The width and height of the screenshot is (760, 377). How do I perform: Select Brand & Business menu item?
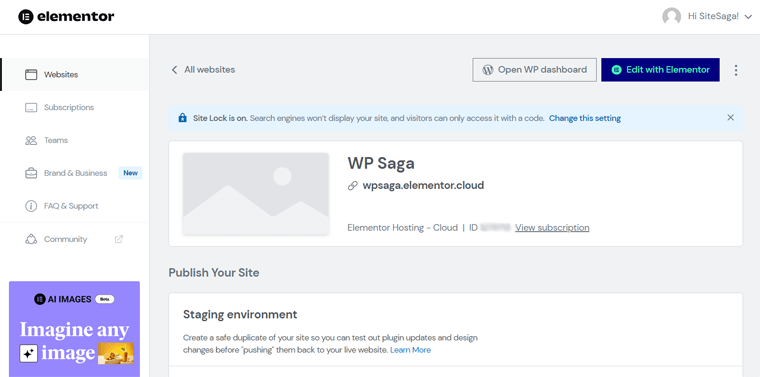[75, 173]
